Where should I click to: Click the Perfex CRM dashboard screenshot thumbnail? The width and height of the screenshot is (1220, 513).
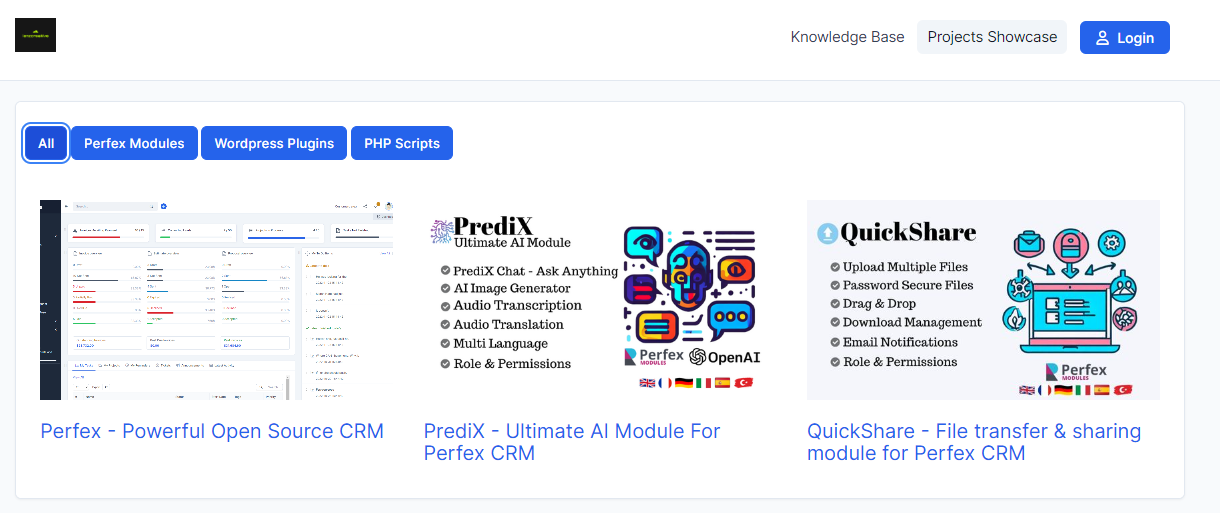[216, 299]
